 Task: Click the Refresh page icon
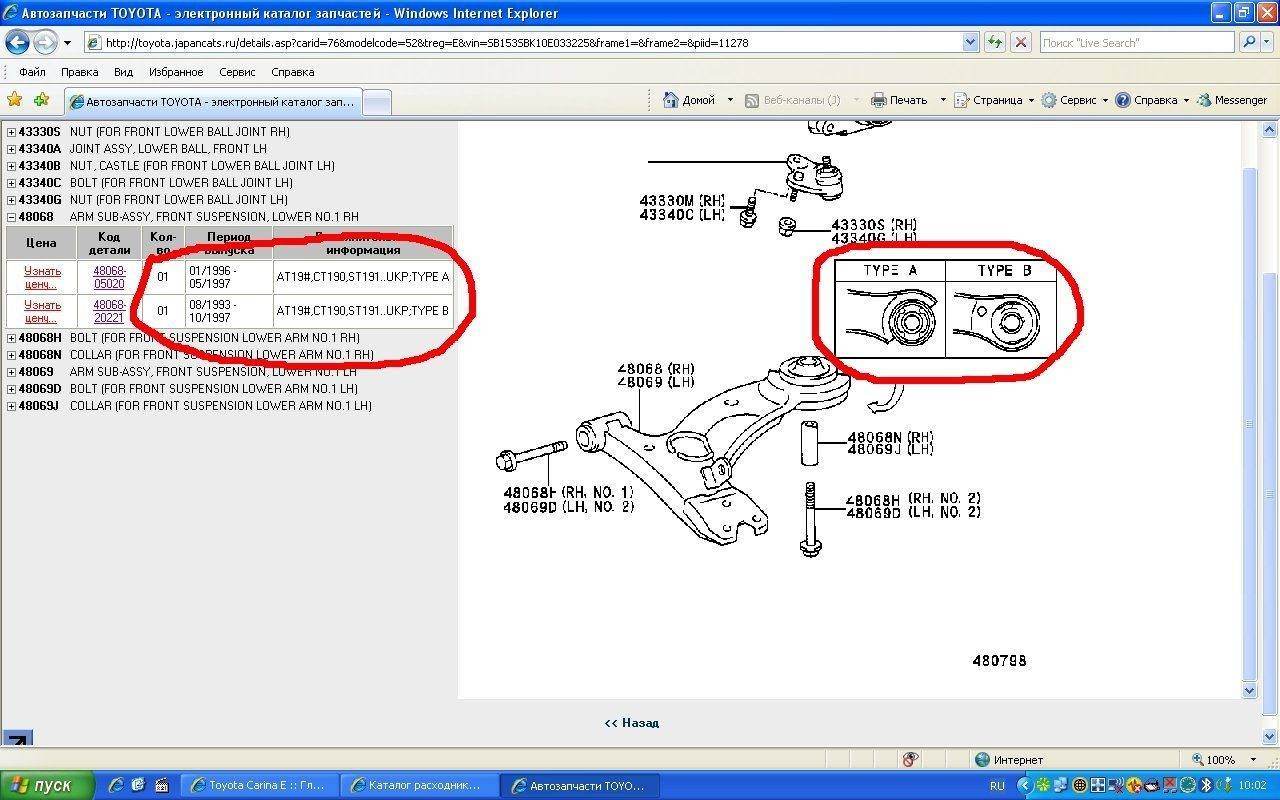(994, 42)
